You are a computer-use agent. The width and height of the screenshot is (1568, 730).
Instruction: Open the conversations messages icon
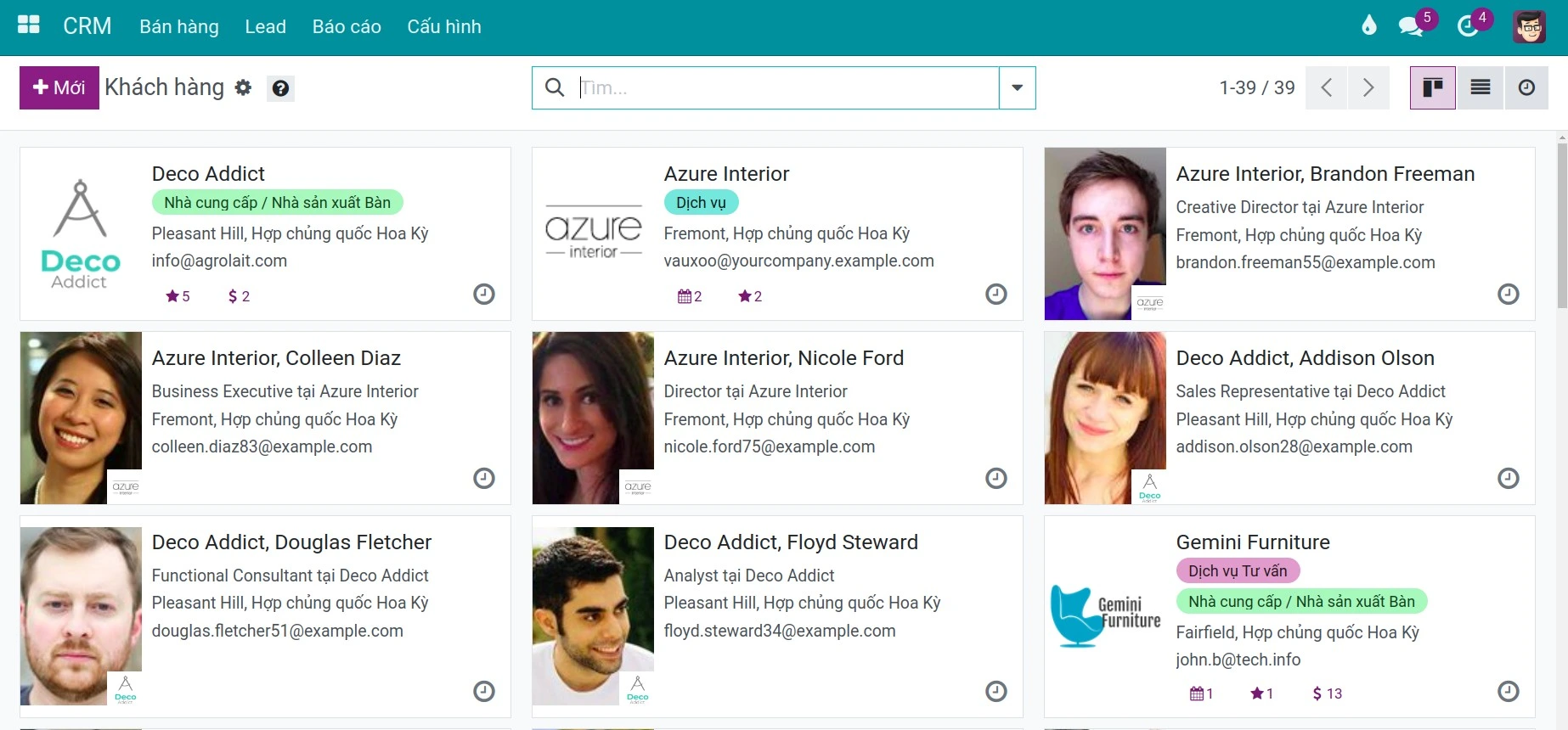point(1412,26)
